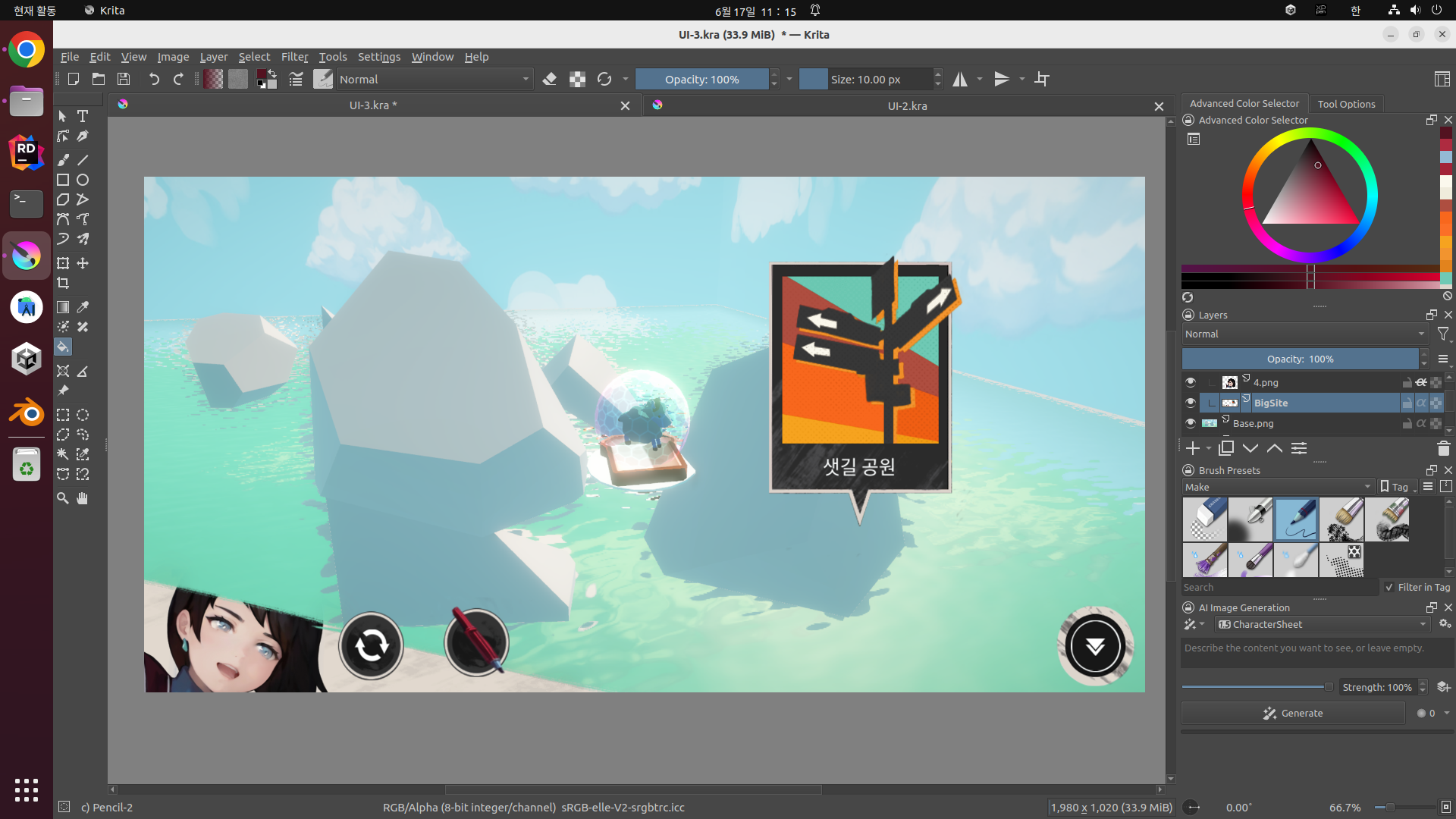Select the Rectangle shape tool
1456x819 pixels.
[63, 180]
